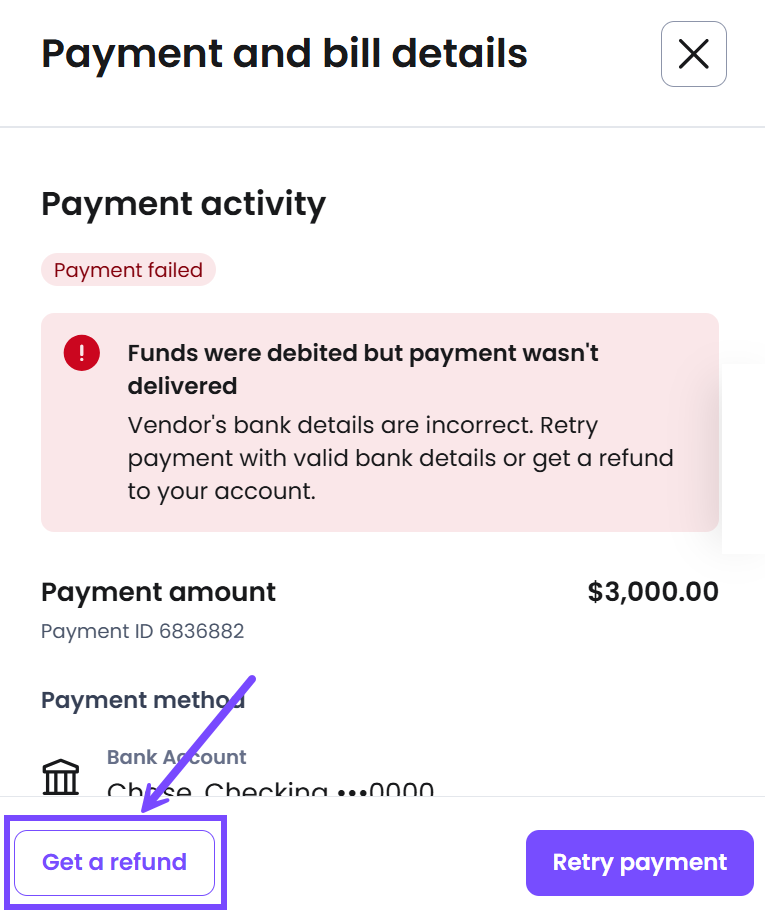The width and height of the screenshot is (765, 910).
Task: Click the pink alert banner's empty lower area
Action: (x=380, y=519)
